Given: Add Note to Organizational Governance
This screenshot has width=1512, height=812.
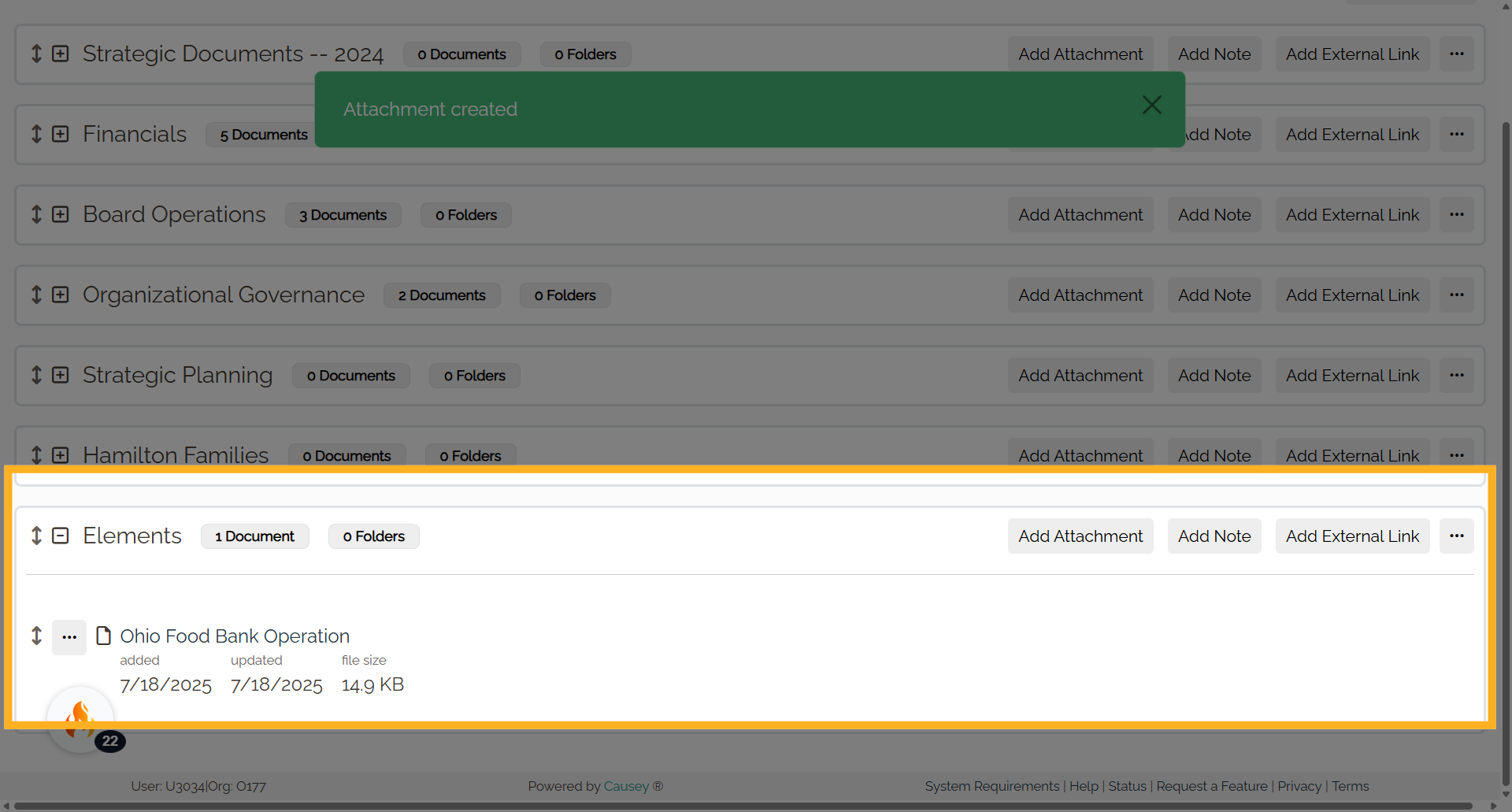Looking at the screenshot, I should point(1214,295).
